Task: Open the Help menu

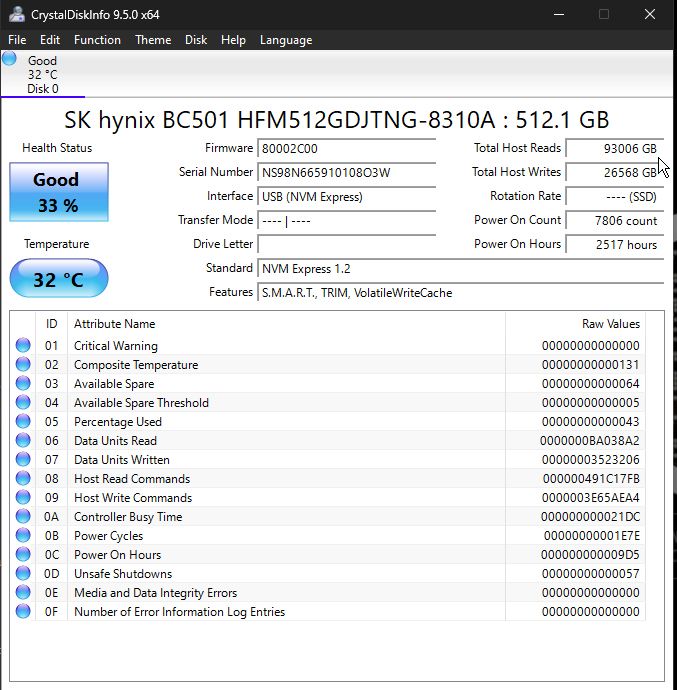Action: click(233, 40)
